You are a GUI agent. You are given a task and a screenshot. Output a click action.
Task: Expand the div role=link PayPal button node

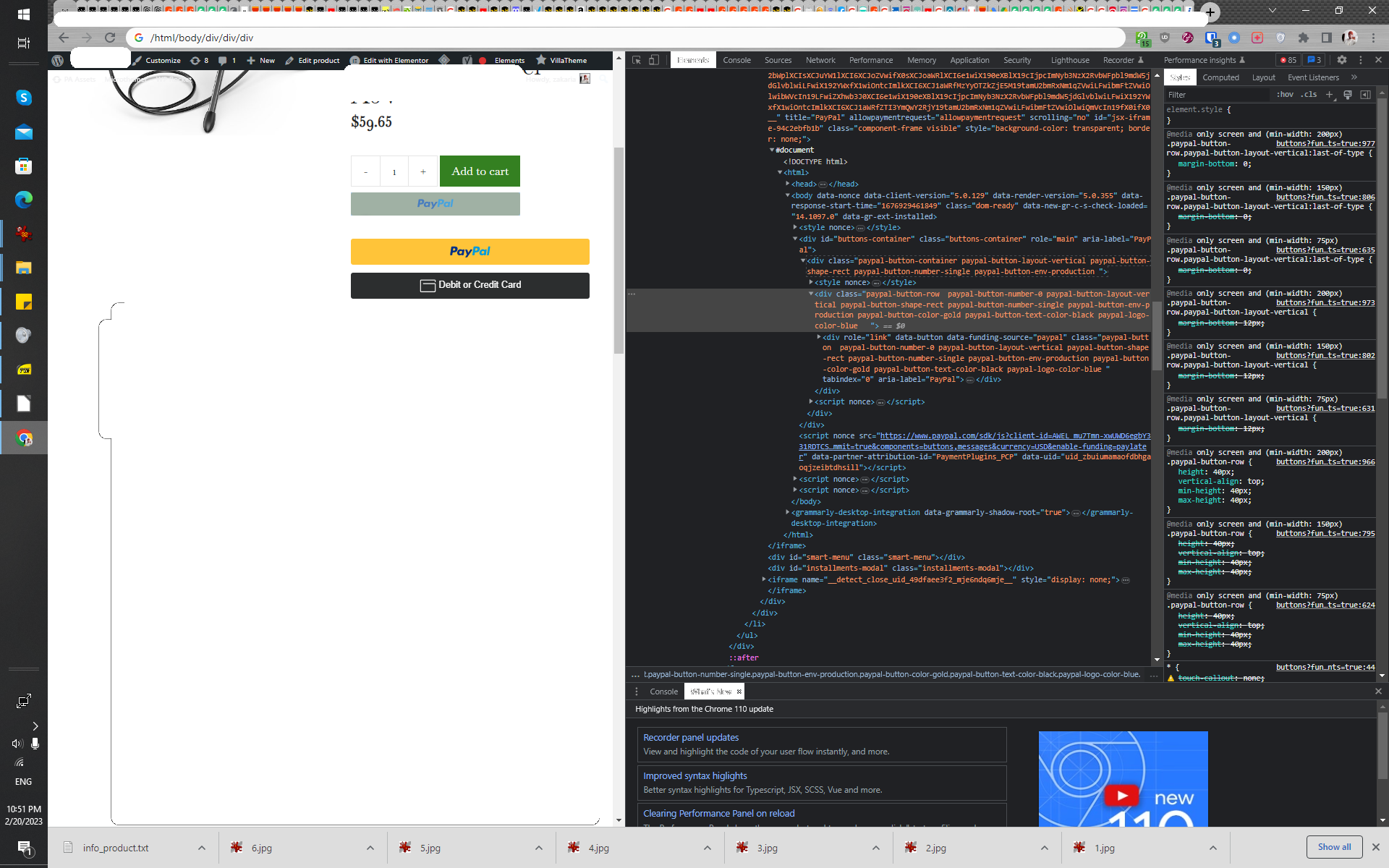[819, 337]
